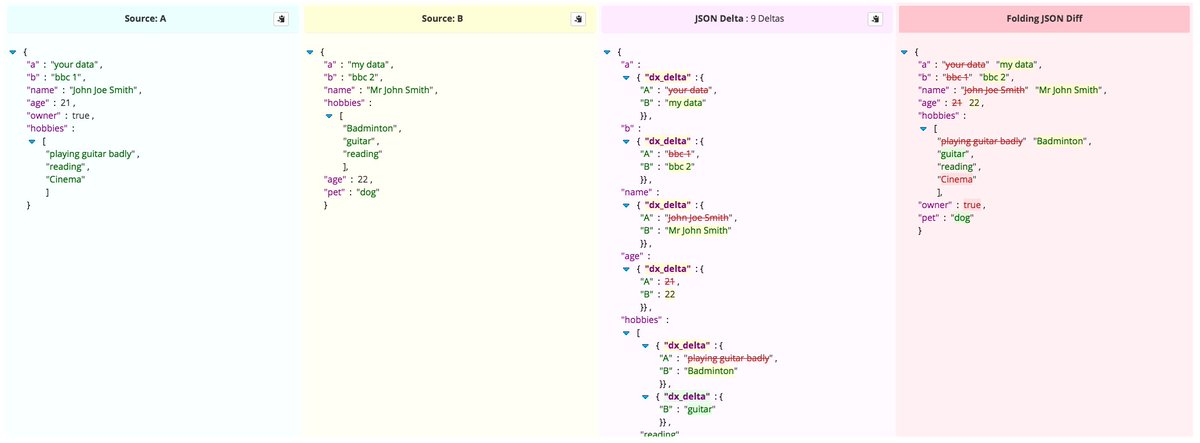Click "John Joe Smith" value in Source A
Viewport: 1200px width, 443px height.
103,90
